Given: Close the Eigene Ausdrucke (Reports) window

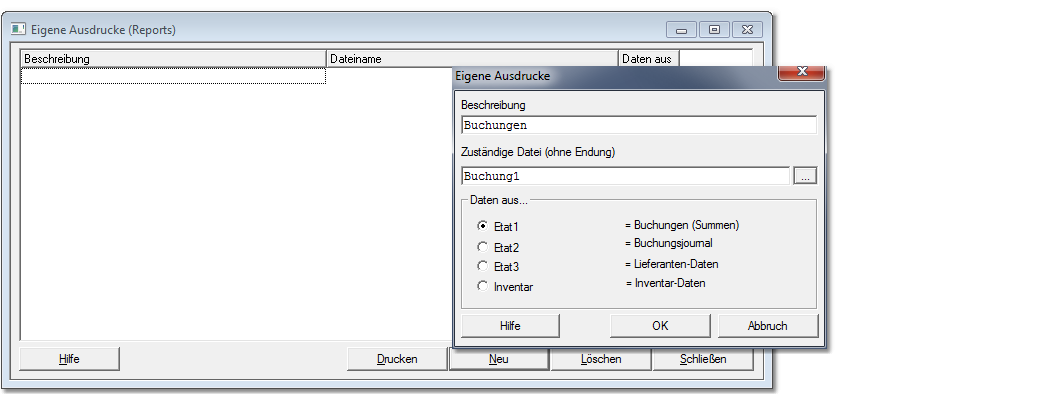Looking at the screenshot, I should coord(746,30).
